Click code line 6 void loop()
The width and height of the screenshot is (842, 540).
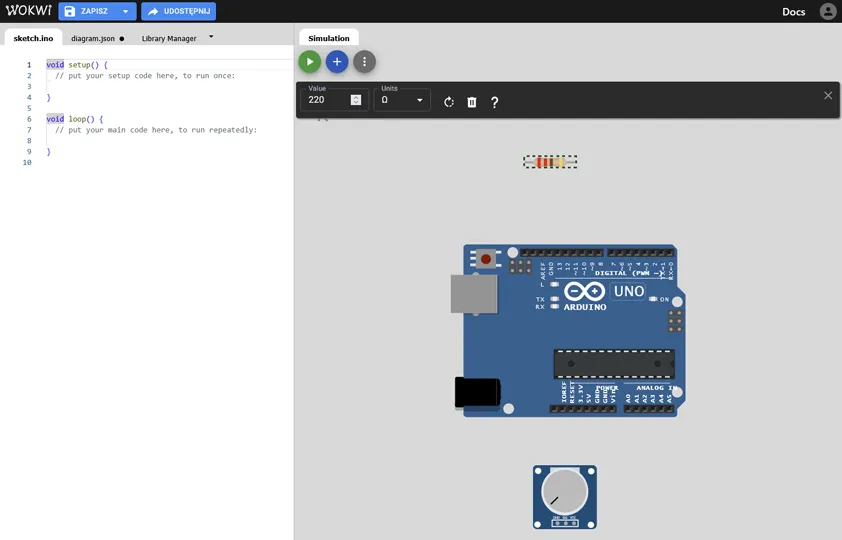[75, 119]
